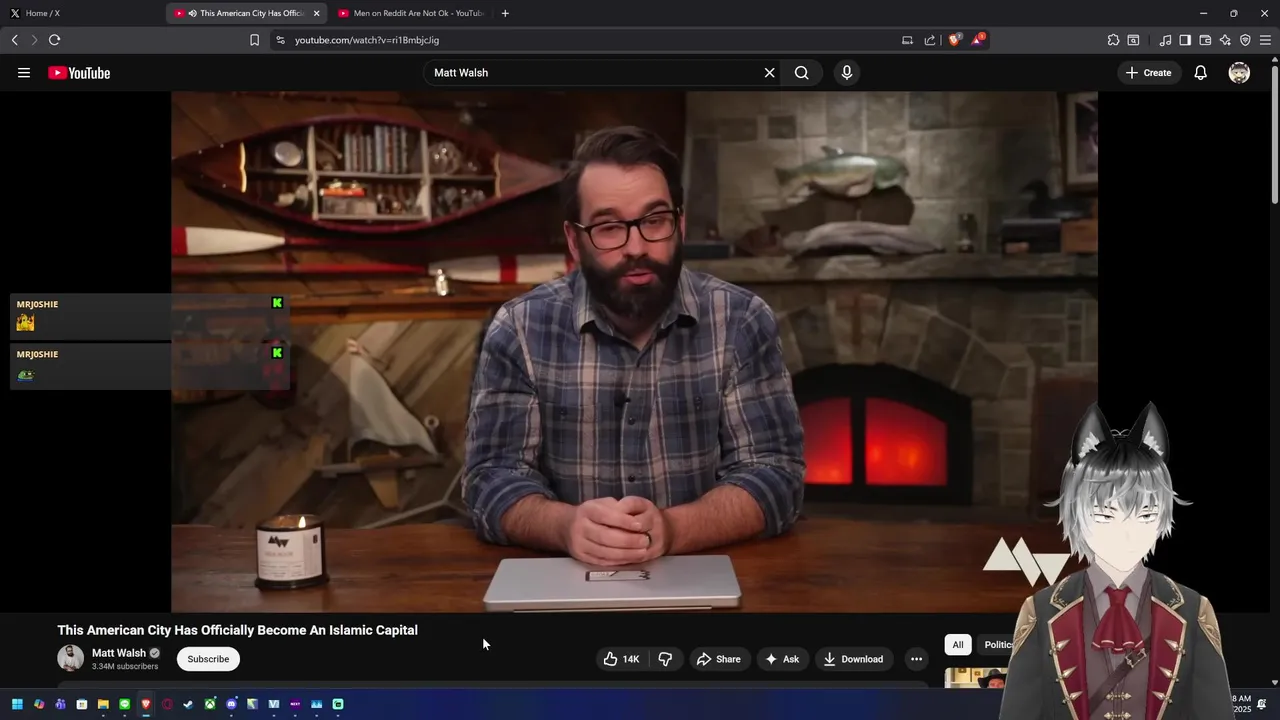The width and height of the screenshot is (1280, 720).
Task: Download the video
Action: 854,659
